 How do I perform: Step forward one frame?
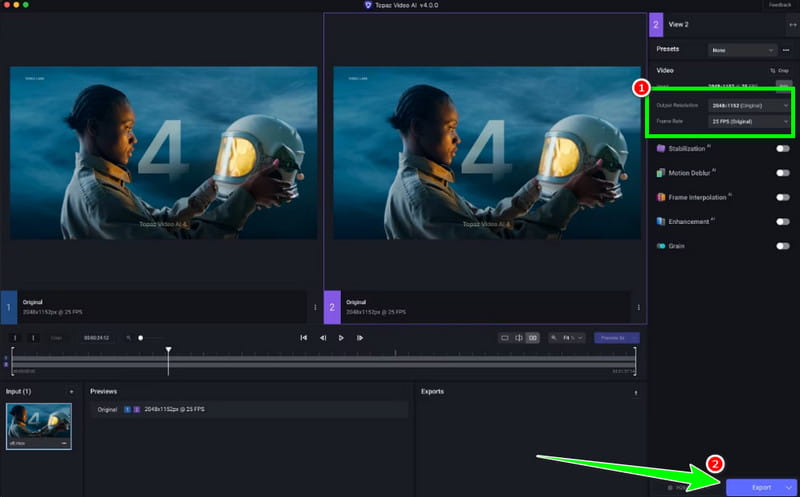tap(360, 338)
